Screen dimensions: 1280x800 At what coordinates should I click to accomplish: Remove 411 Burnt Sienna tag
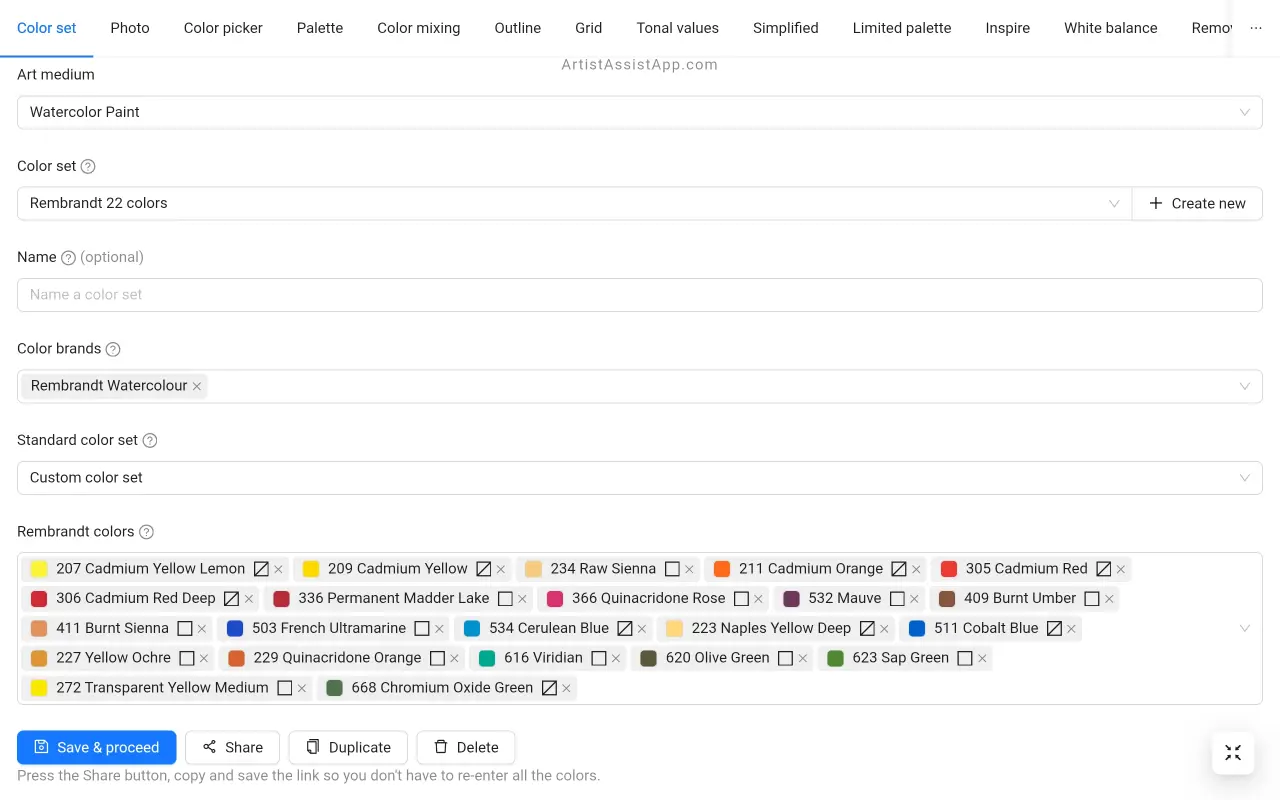202,629
